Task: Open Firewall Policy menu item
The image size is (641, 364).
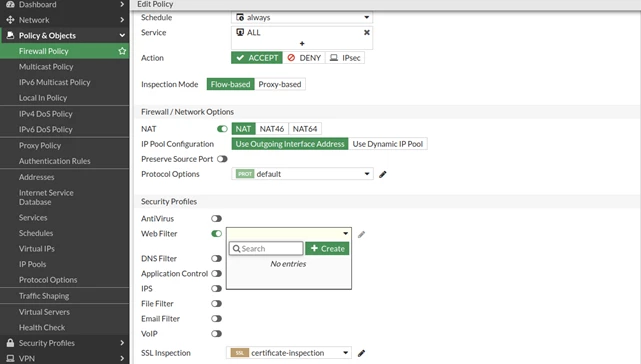Action: pyautogui.click(x=65, y=51)
